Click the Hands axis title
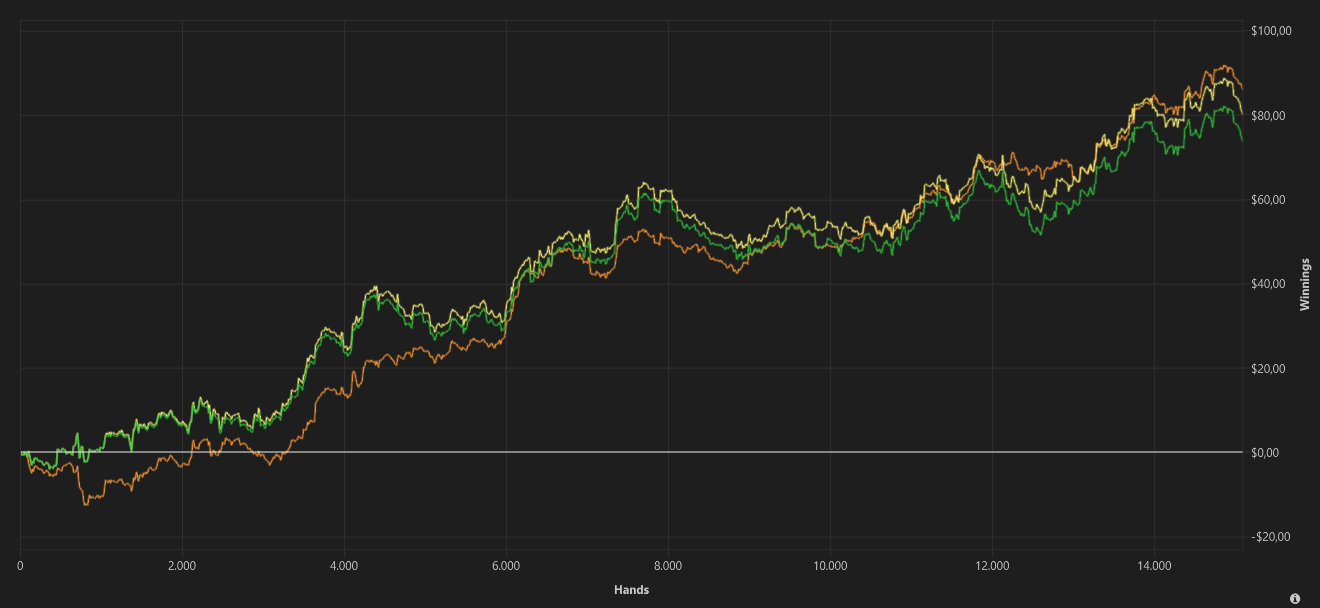The image size is (1320, 608). 631,590
